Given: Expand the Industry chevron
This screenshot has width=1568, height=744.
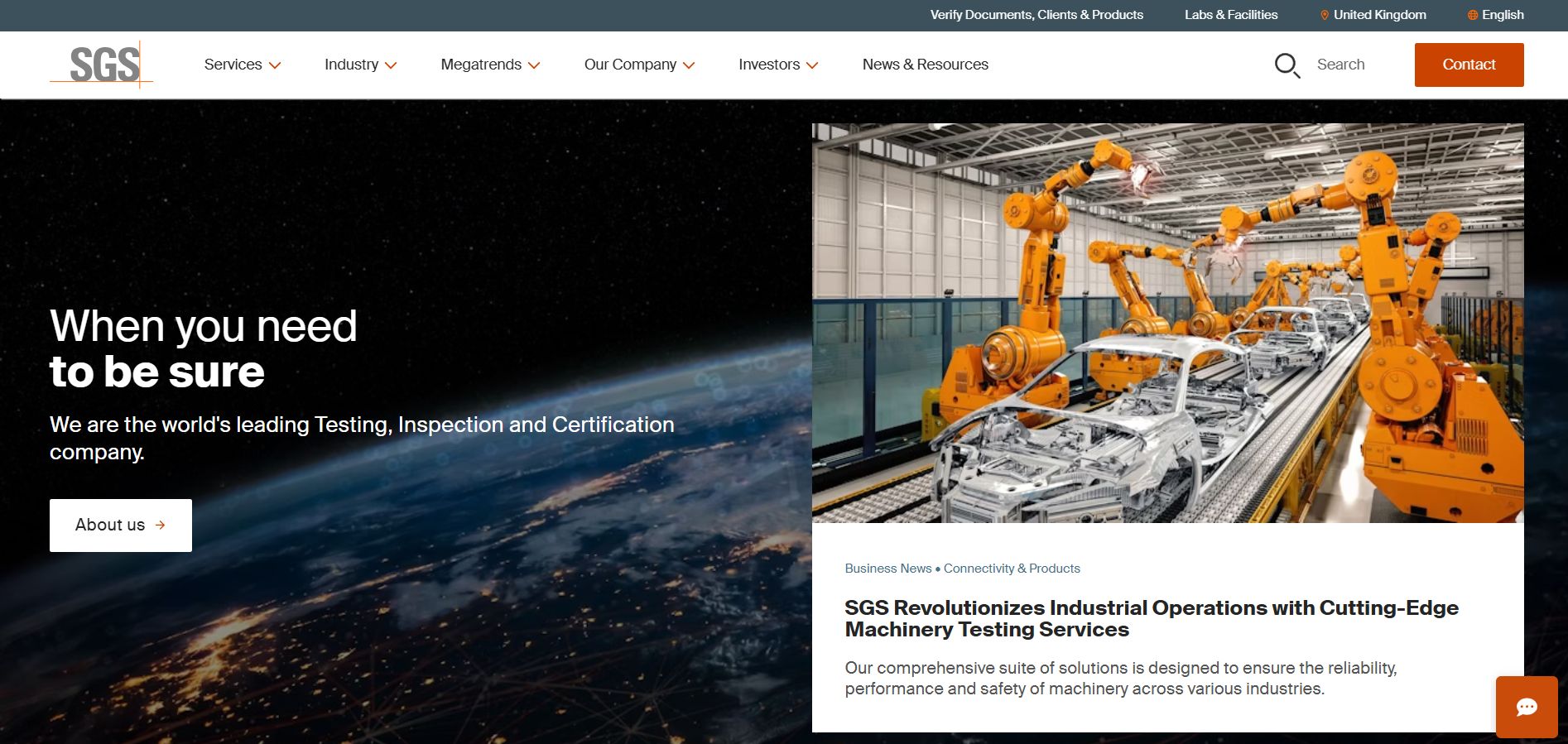Looking at the screenshot, I should click(x=391, y=65).
